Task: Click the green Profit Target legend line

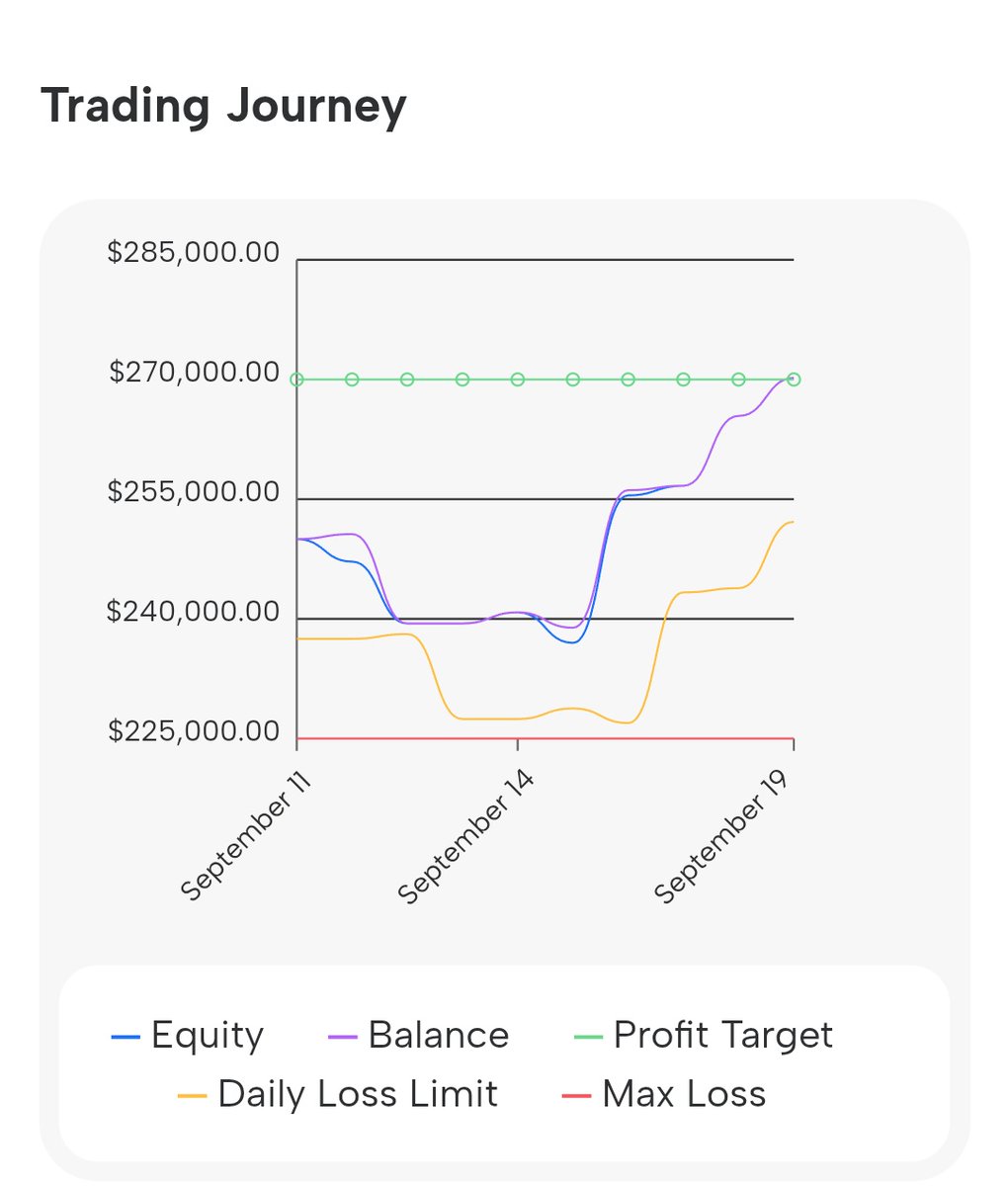Action: (x=588, y=1037)
